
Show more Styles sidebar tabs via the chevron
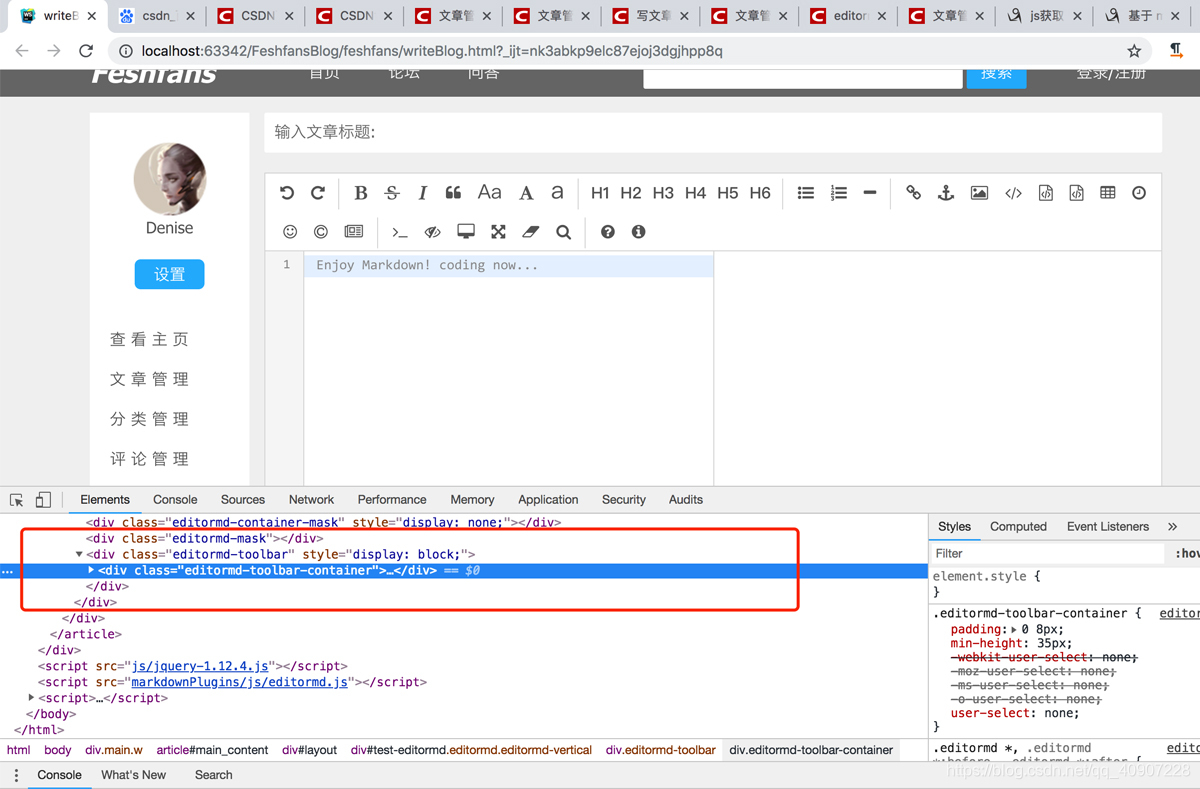pyautogui.click(x=1172, y=527)
